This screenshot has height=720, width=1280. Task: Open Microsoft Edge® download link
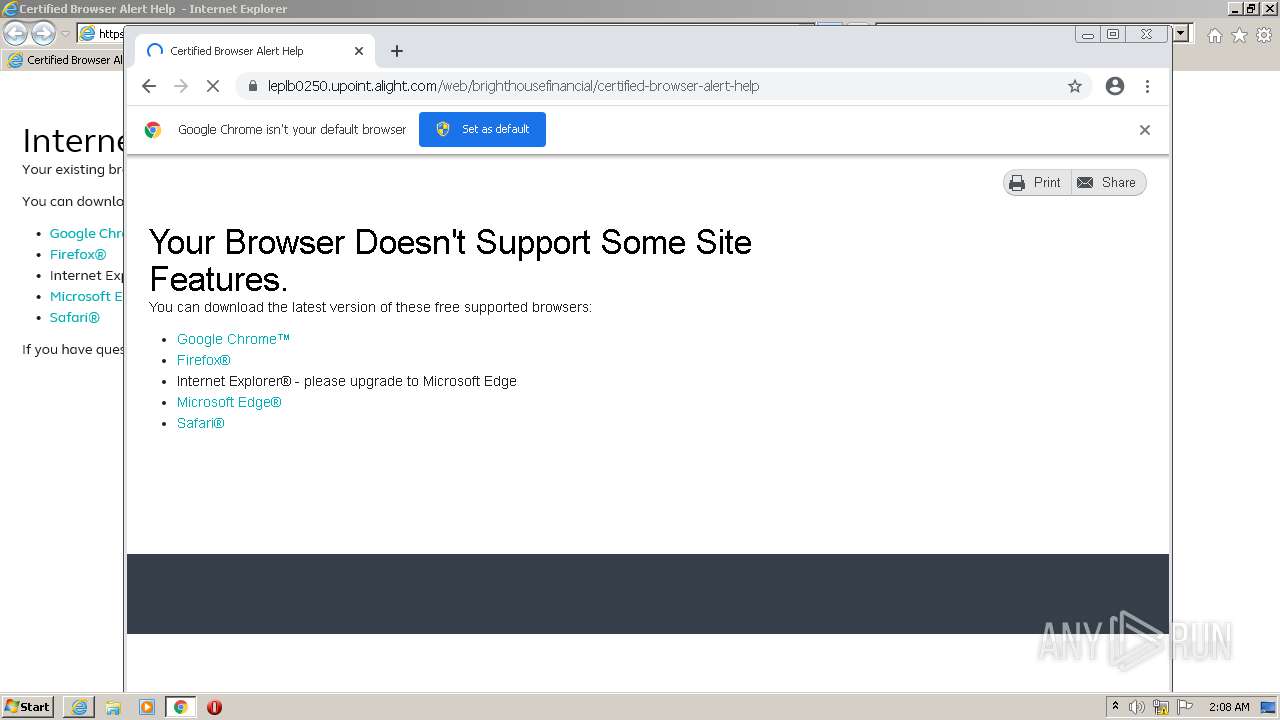(x=229, y=402)
